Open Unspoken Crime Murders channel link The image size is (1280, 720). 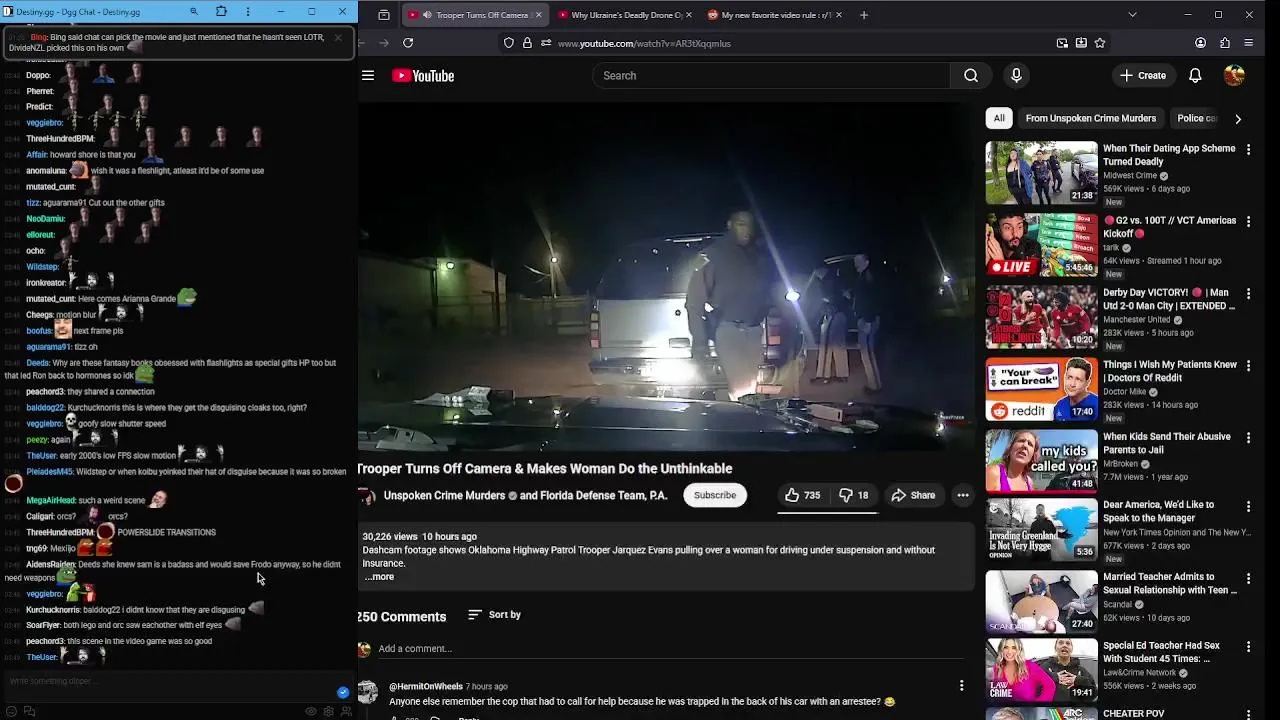coord(444,495)
